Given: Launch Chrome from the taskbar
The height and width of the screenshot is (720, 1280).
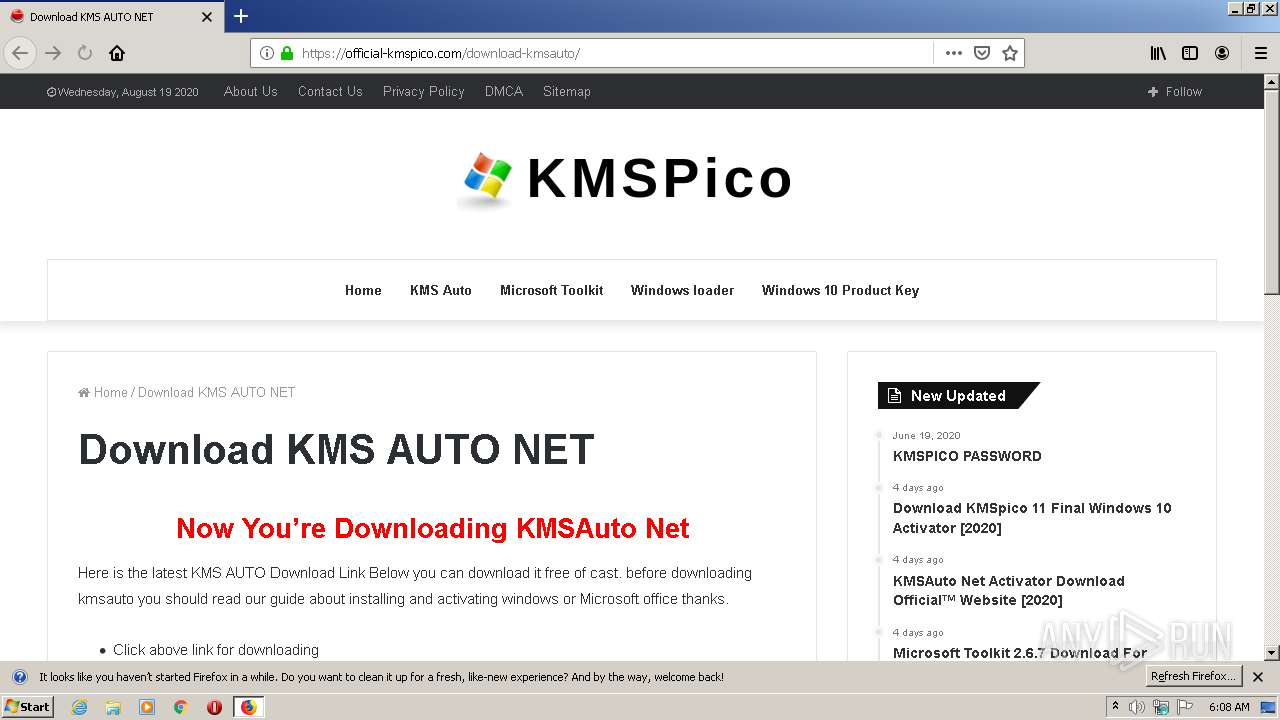Looking at the screenshot, I should (180, 707).
